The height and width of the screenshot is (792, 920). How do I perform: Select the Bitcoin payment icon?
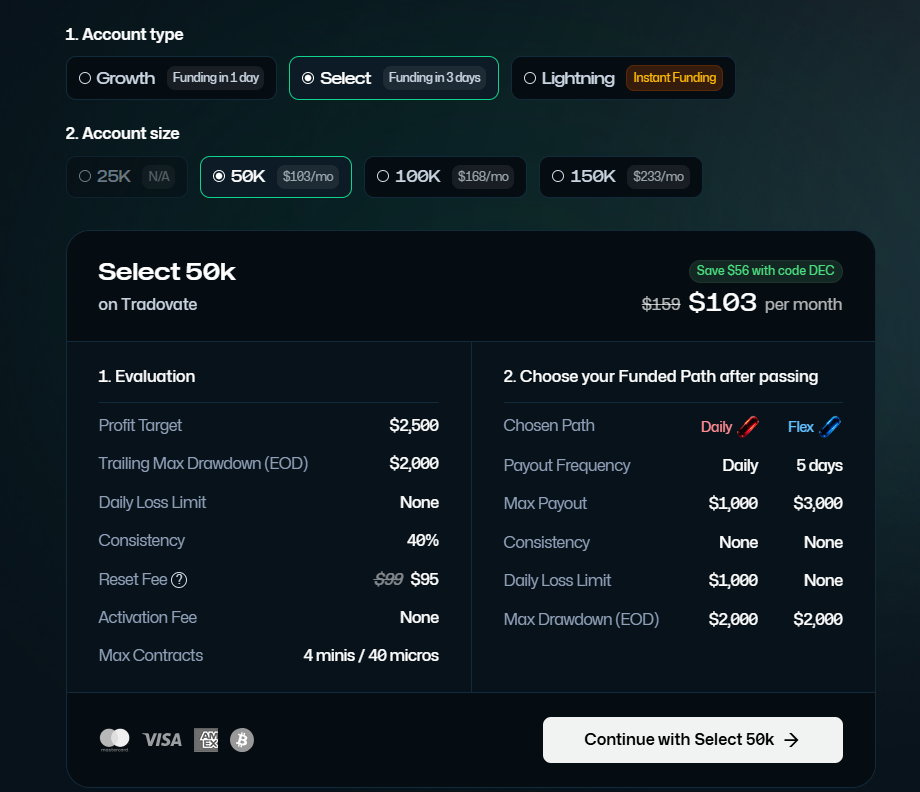click(241, 740)
